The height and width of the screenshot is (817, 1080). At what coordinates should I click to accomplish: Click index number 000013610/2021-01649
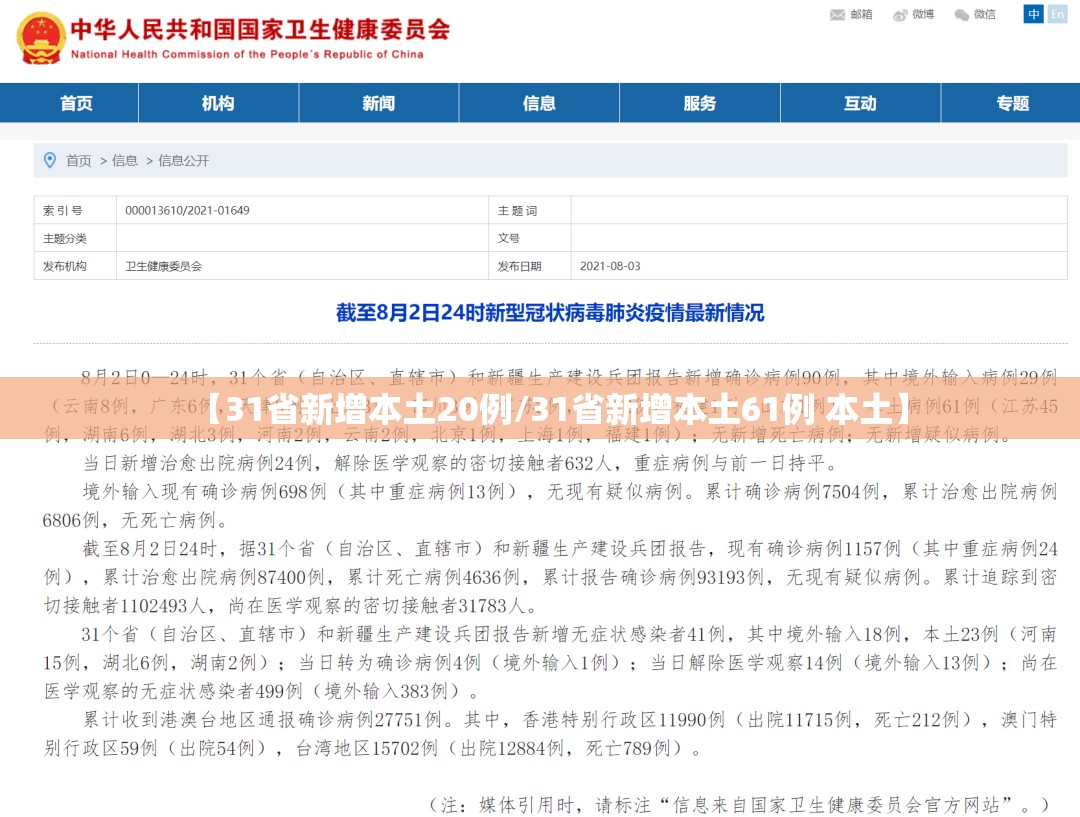coord(187,210)
